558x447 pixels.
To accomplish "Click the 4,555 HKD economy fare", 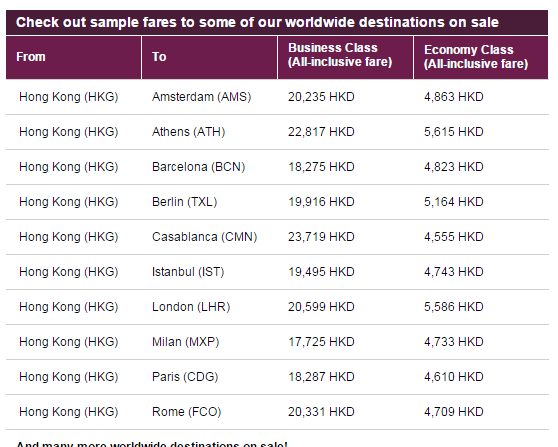I will [453, 237].
